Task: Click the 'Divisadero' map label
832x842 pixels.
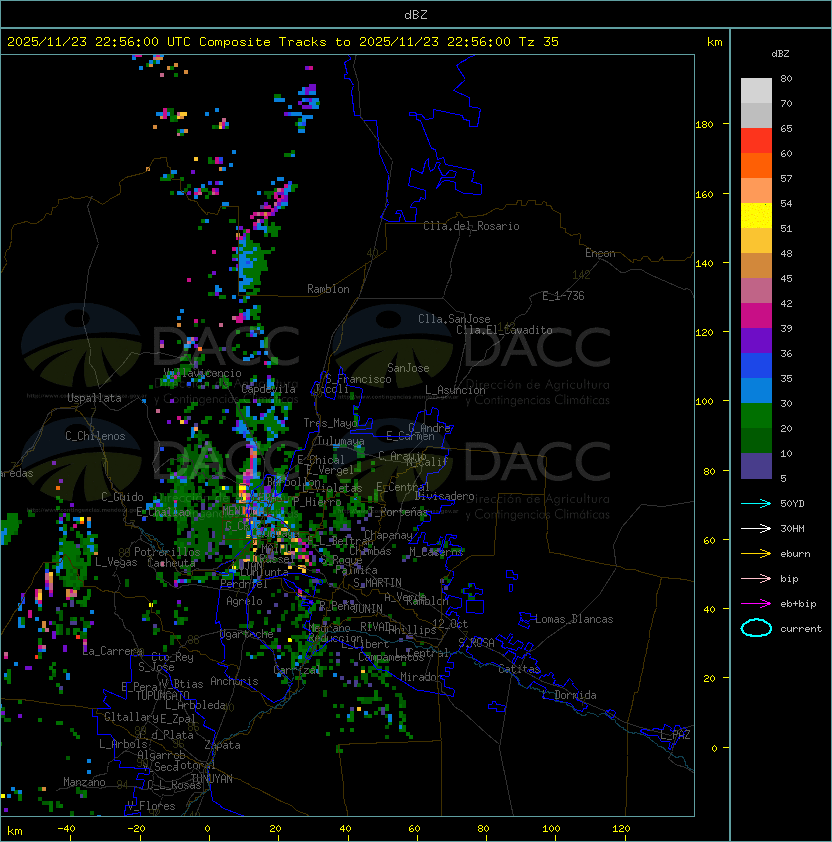Action: click(445, 496)
